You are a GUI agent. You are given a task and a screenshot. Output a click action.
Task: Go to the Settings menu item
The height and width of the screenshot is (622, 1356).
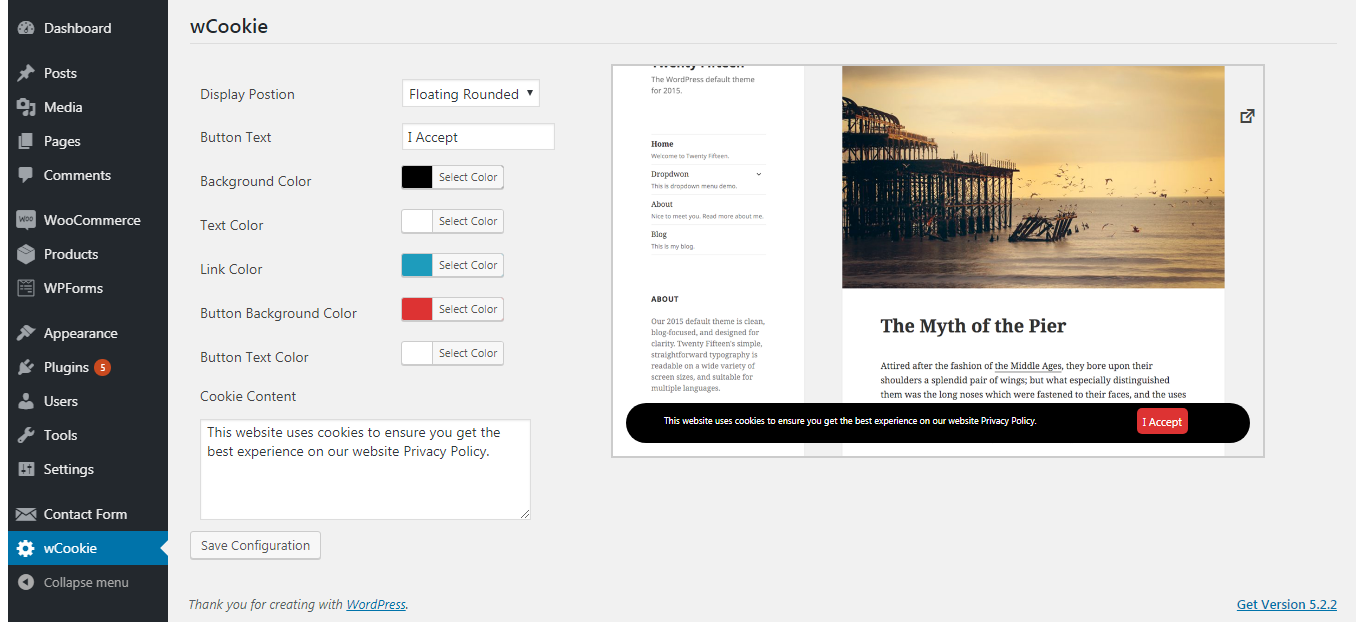[68, 469]
